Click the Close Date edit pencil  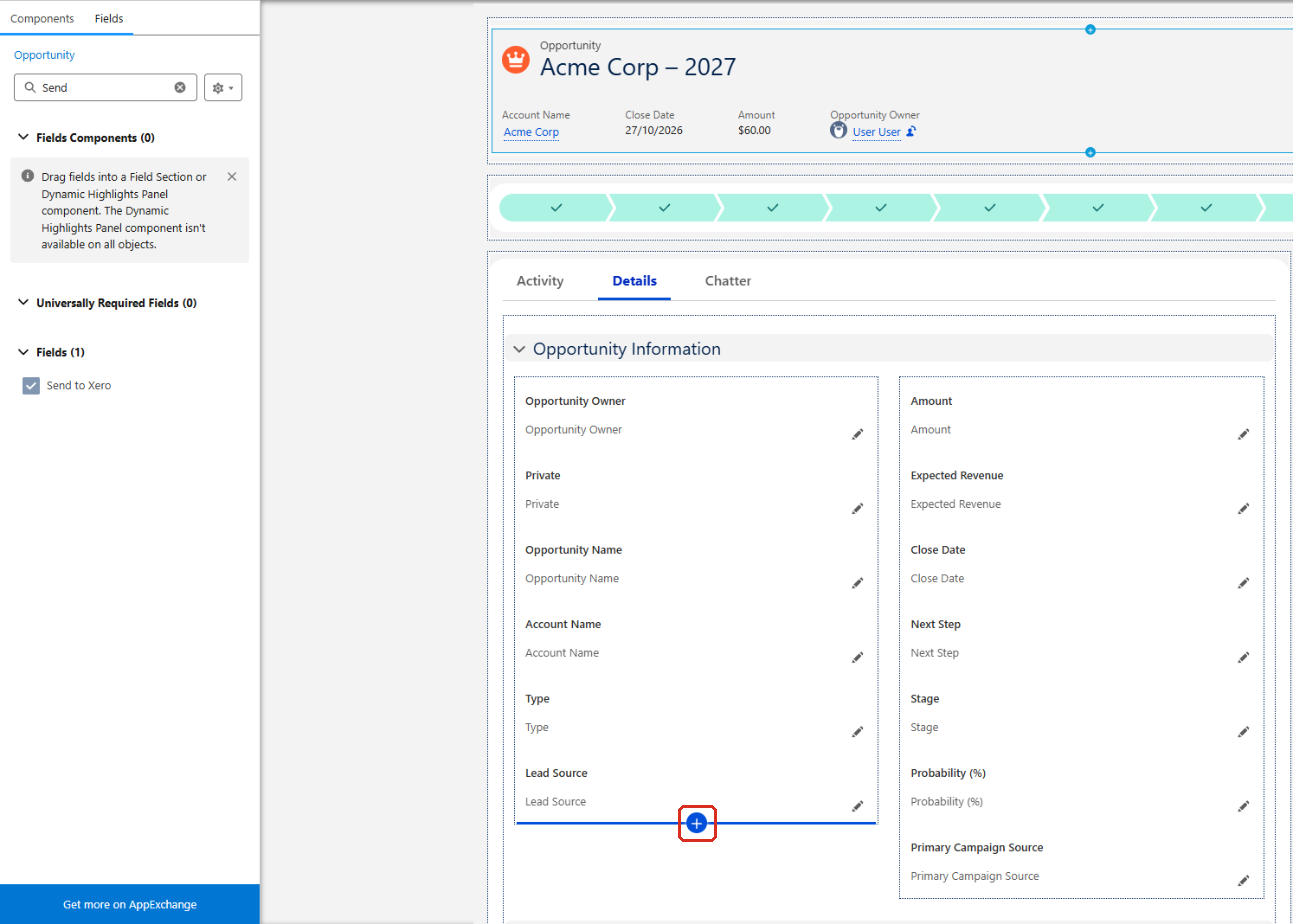1243,583
